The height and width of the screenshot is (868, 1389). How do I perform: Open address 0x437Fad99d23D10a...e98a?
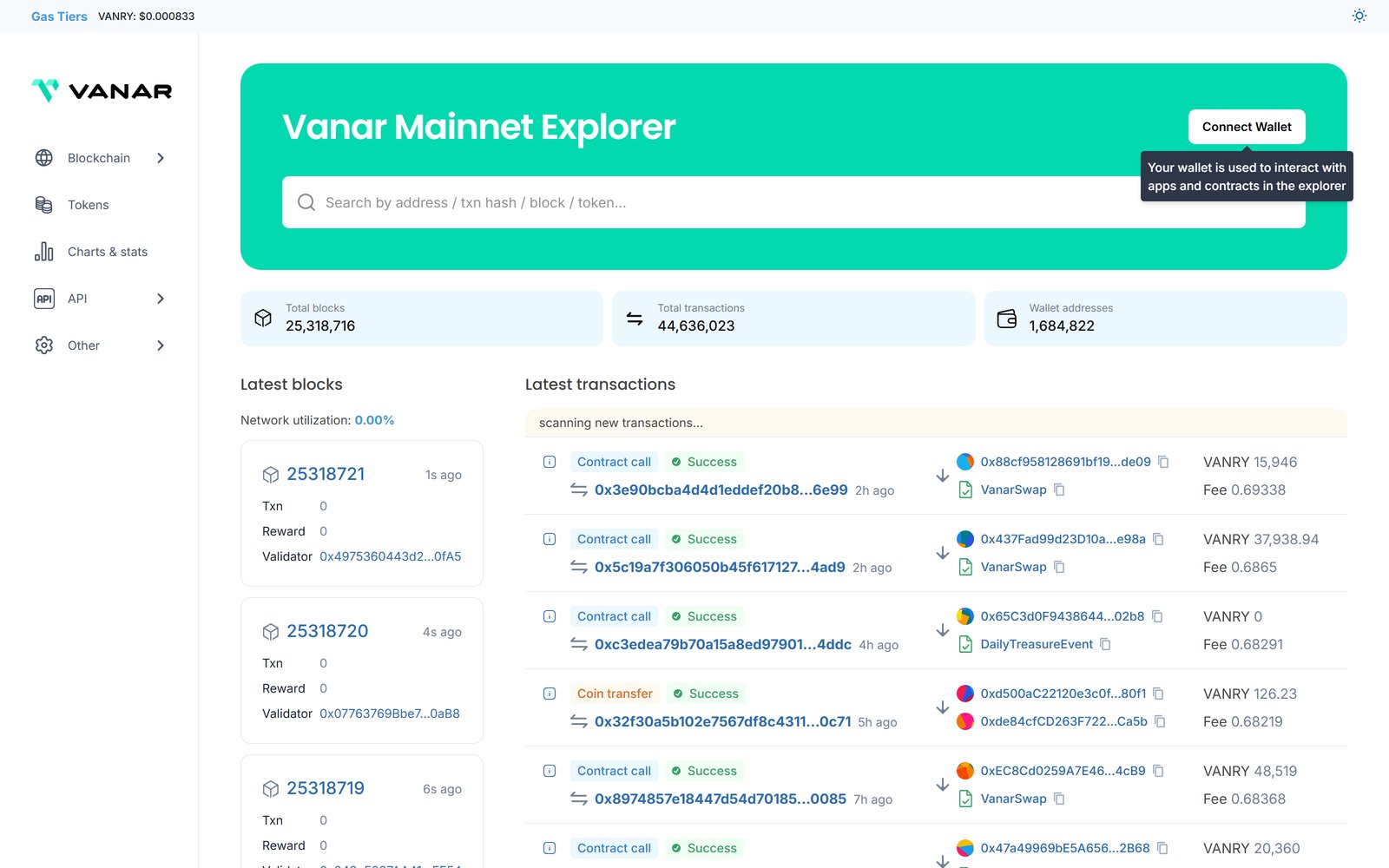1063,539
